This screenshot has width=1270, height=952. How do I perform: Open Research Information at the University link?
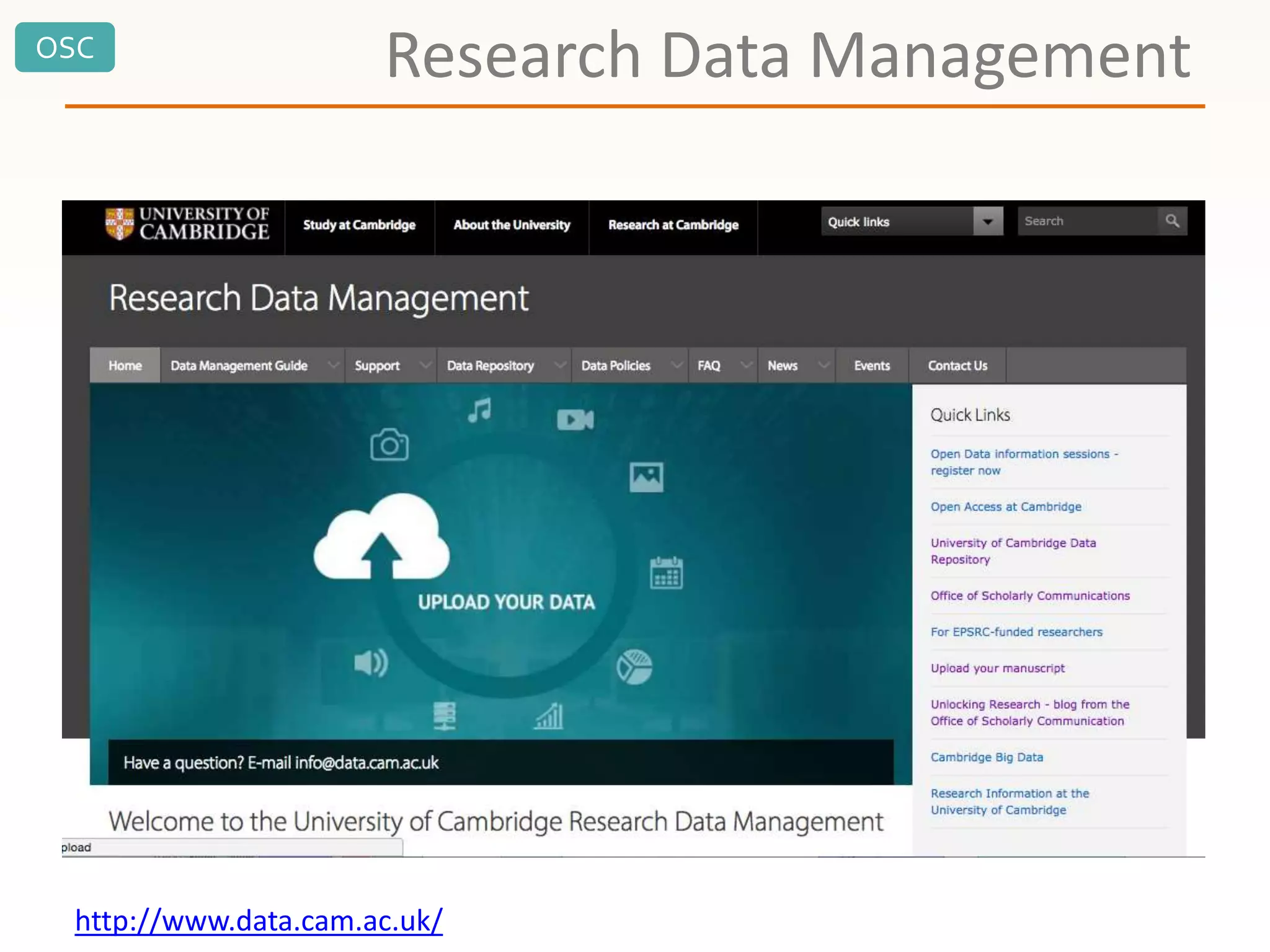(x=1010, y=801)
